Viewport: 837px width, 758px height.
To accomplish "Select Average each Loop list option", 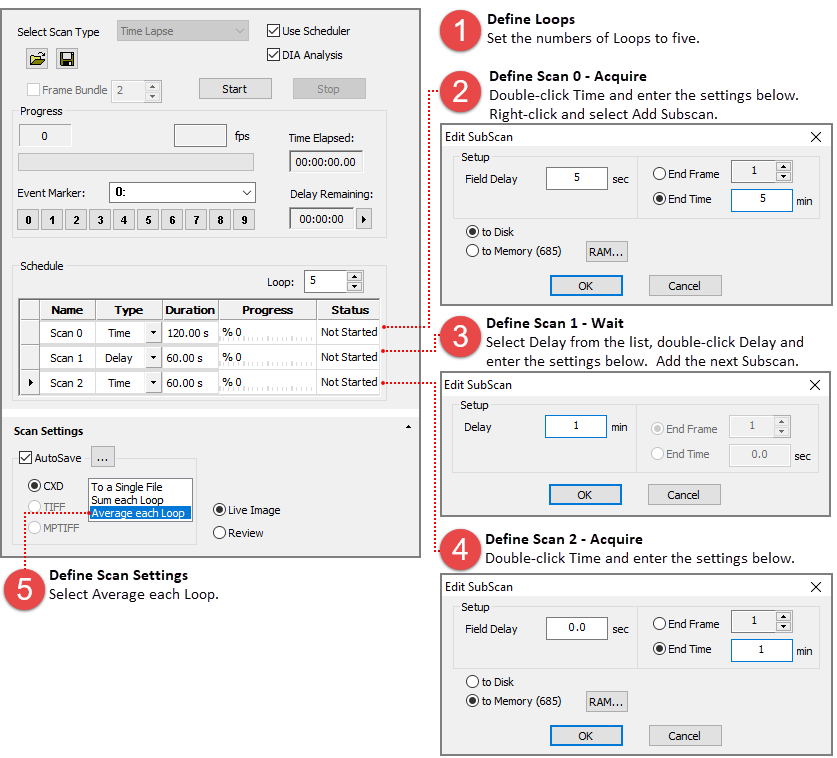I will tap(138, 514).
